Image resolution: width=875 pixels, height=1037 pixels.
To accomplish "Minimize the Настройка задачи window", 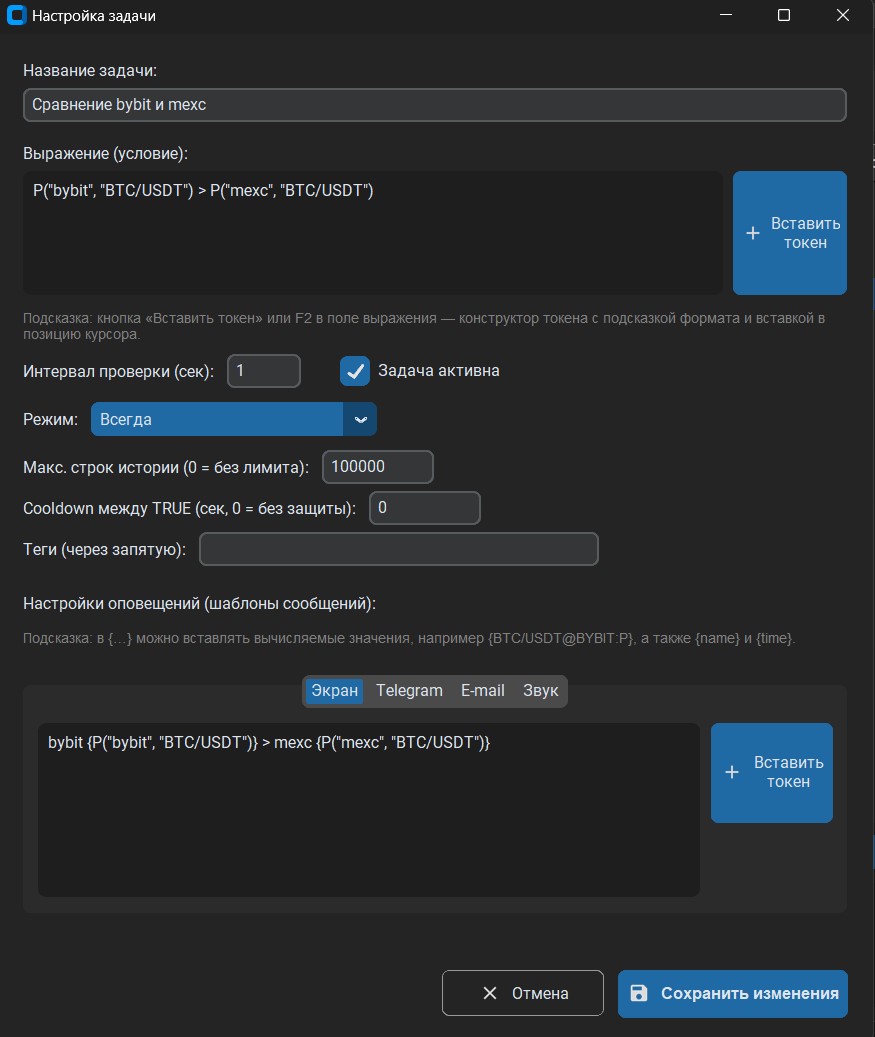I will click(x=726, y=15).
